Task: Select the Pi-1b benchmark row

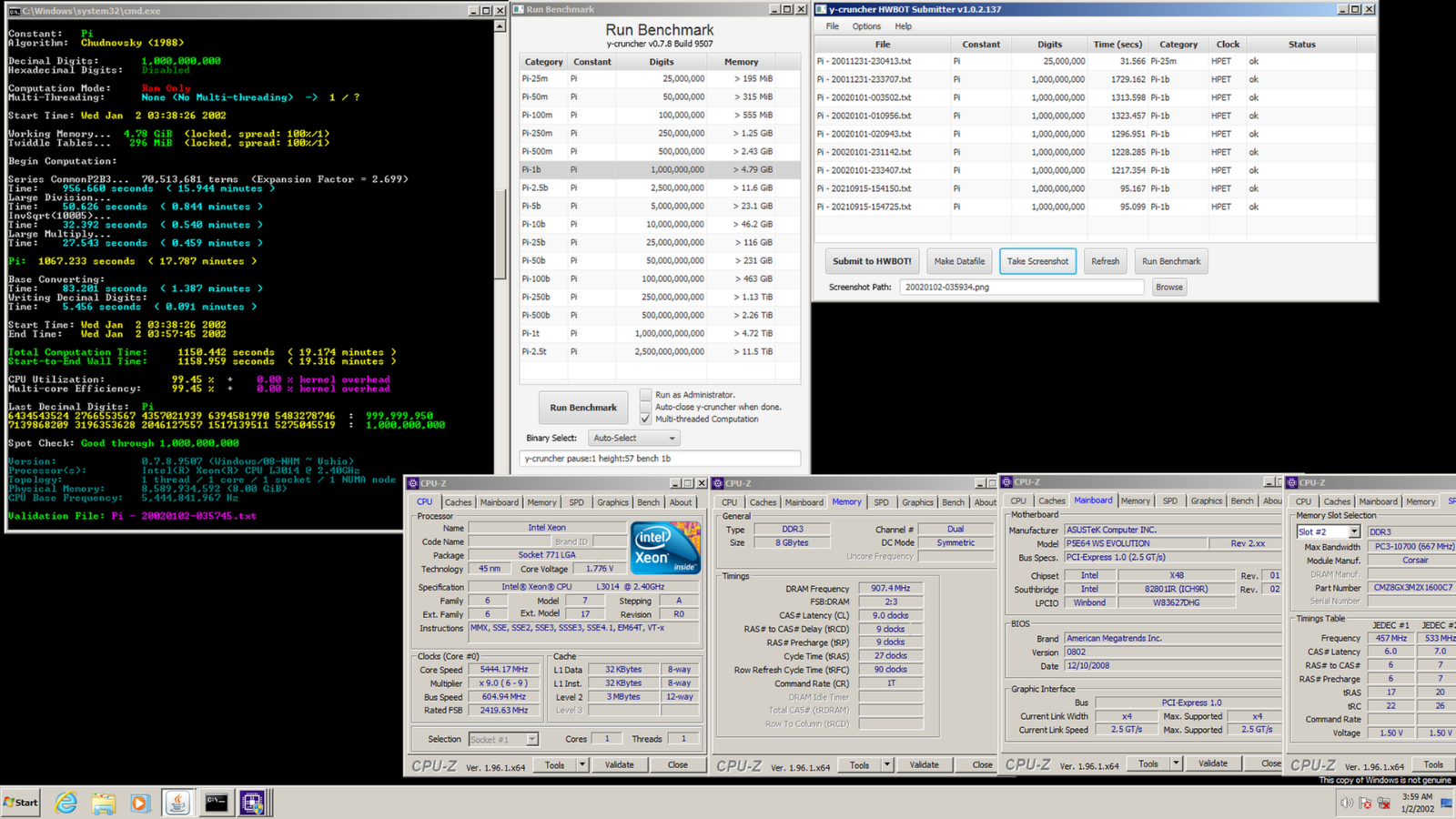Action: pyautogui.click(x=660, y=169)
